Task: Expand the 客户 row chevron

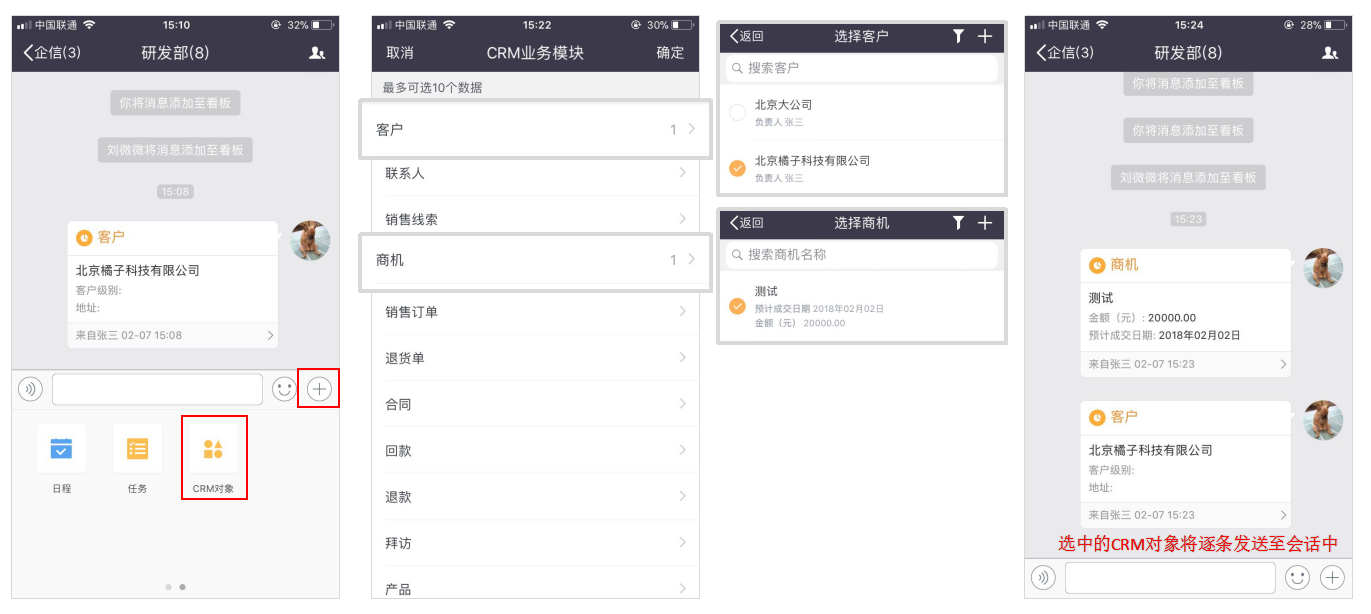Action: pos(691,129)
